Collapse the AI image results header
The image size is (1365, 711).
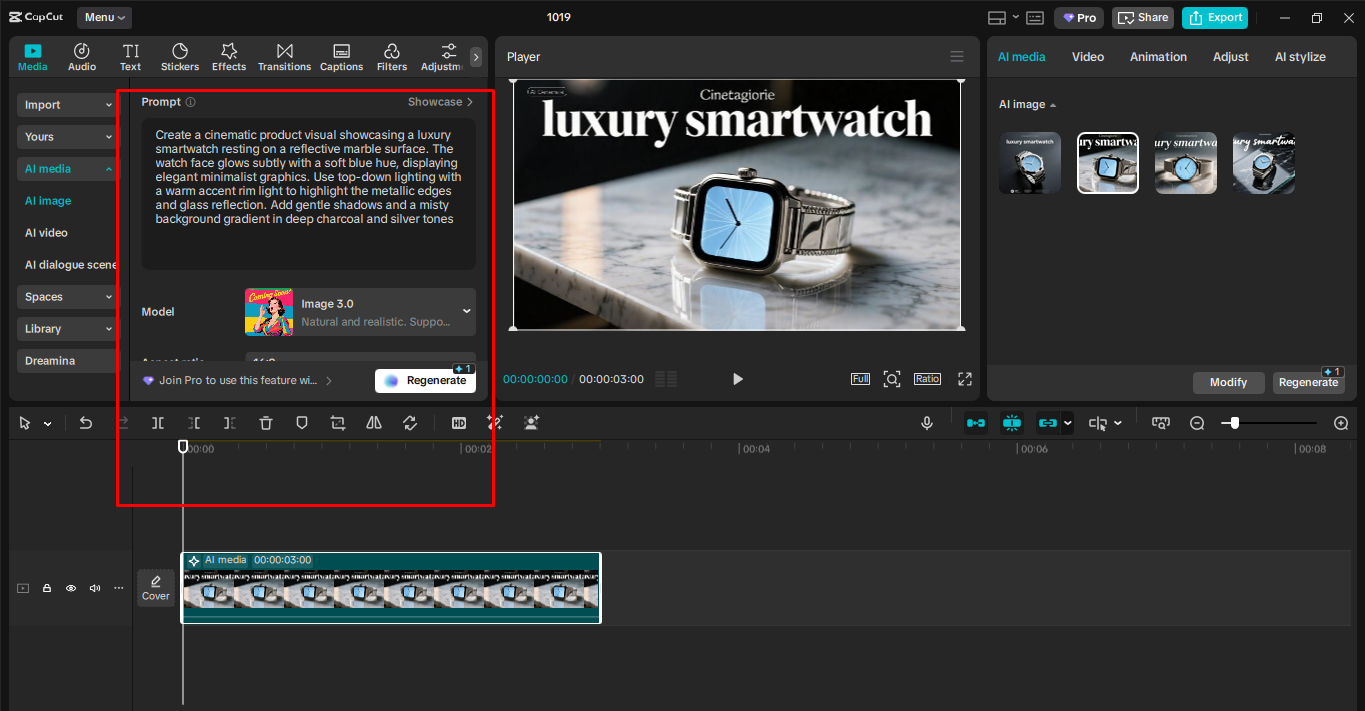pyautogui.click(x=1027, y=105)
